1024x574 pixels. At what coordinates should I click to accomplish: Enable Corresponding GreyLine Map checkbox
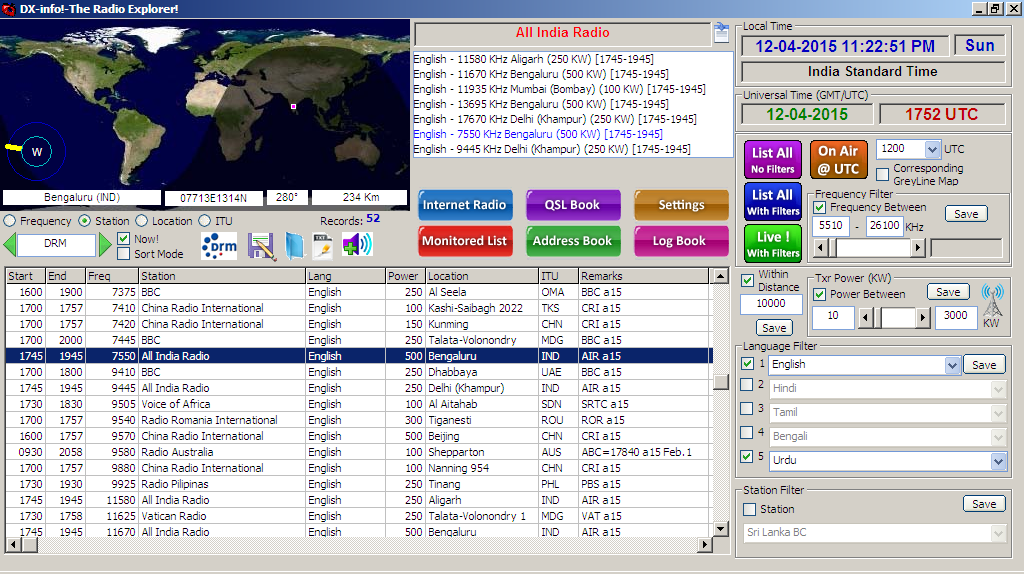(883, 174)
